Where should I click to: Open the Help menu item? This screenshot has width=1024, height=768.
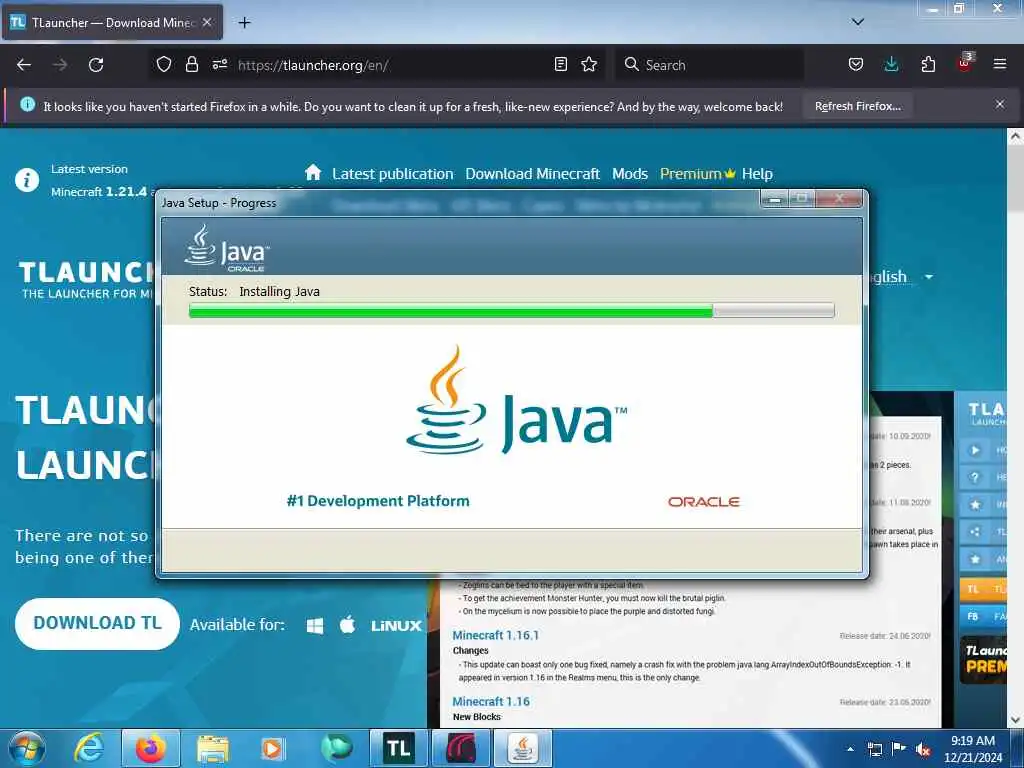click(x=757, y=174)
